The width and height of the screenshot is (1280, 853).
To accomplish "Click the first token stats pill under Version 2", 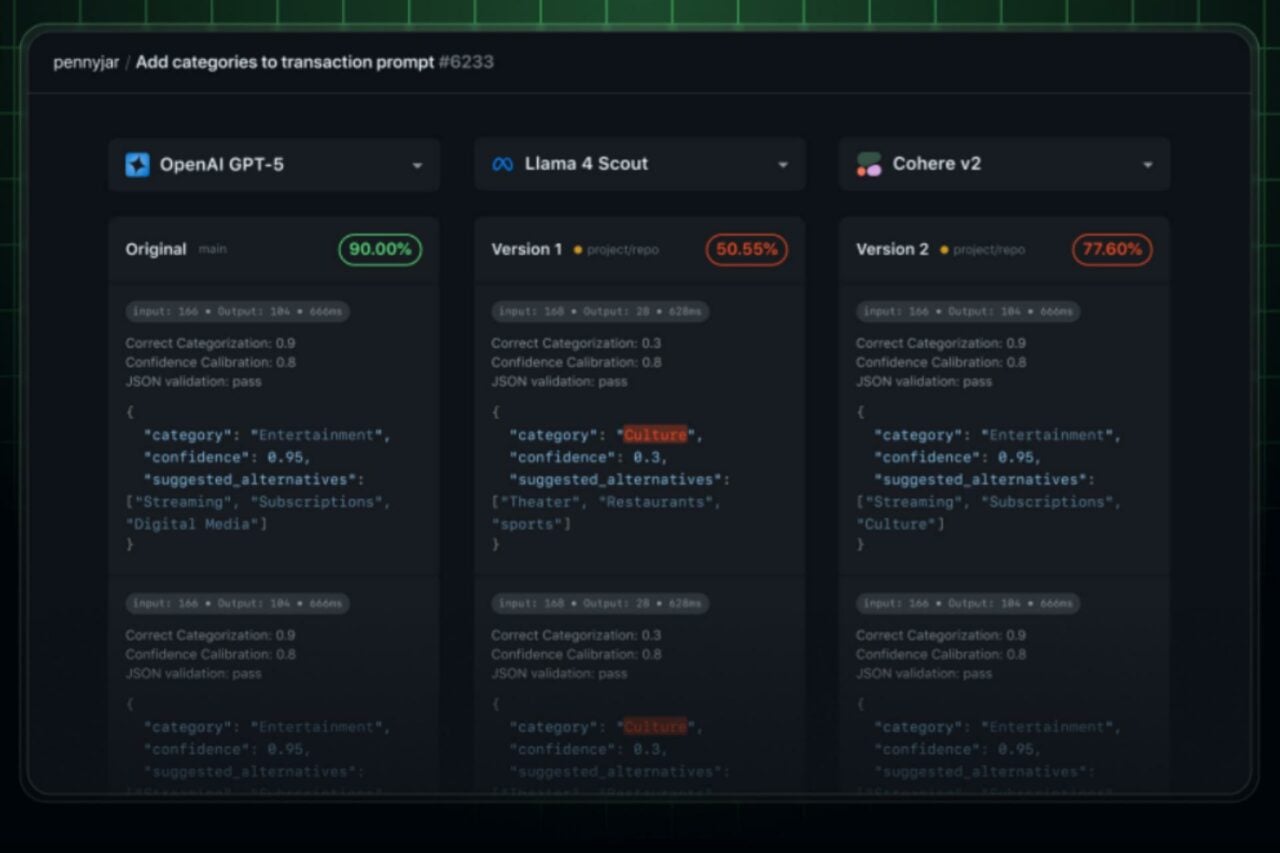I will [x=967, y=312].
